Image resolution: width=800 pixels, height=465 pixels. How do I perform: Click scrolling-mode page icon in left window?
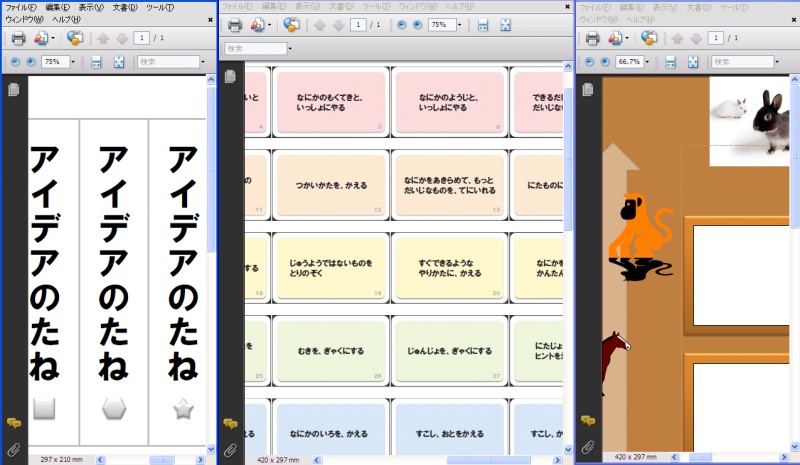tap(96, 62)
